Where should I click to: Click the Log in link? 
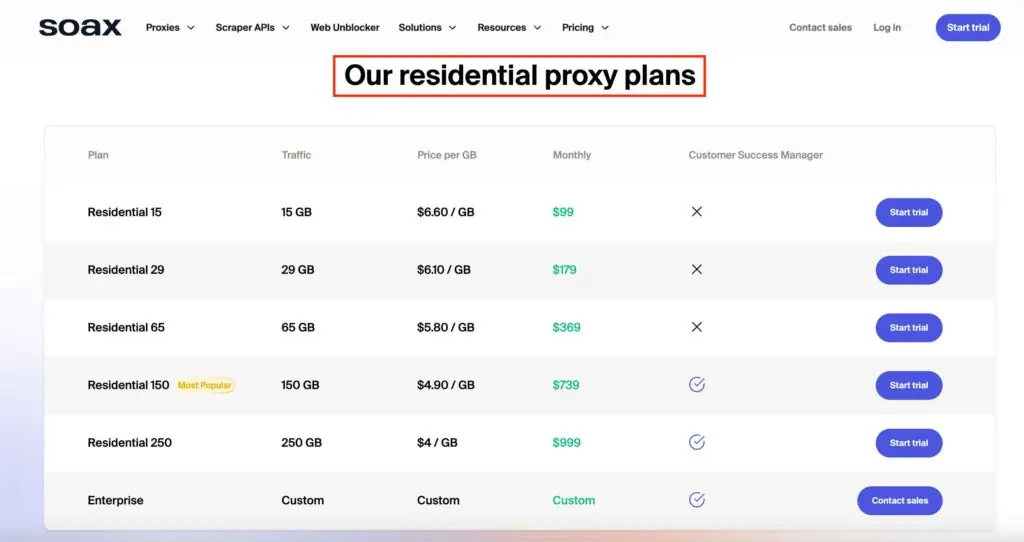coord(887,27)
